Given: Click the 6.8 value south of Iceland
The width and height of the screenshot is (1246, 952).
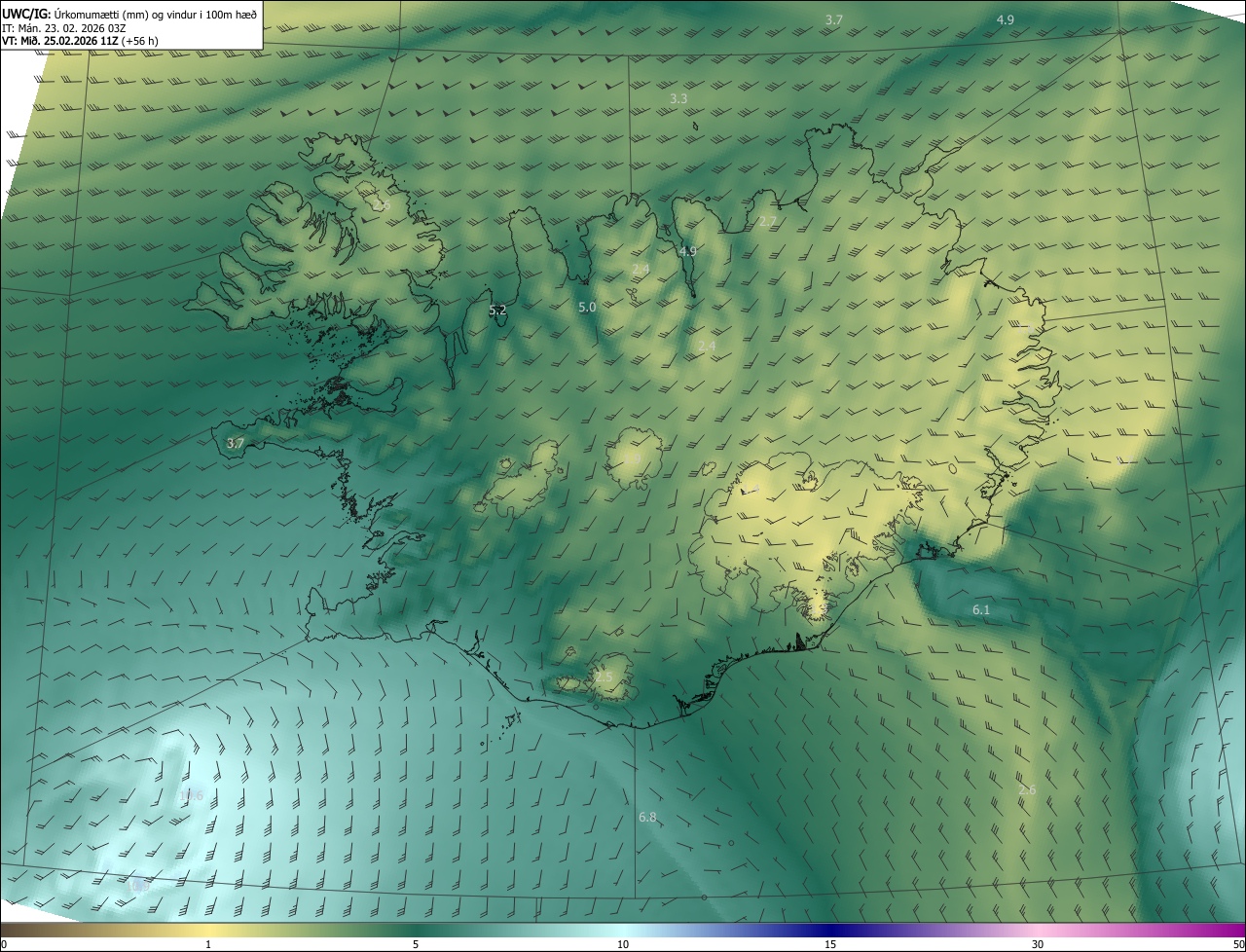Looking at the screenshot, I should coord(647,818).
